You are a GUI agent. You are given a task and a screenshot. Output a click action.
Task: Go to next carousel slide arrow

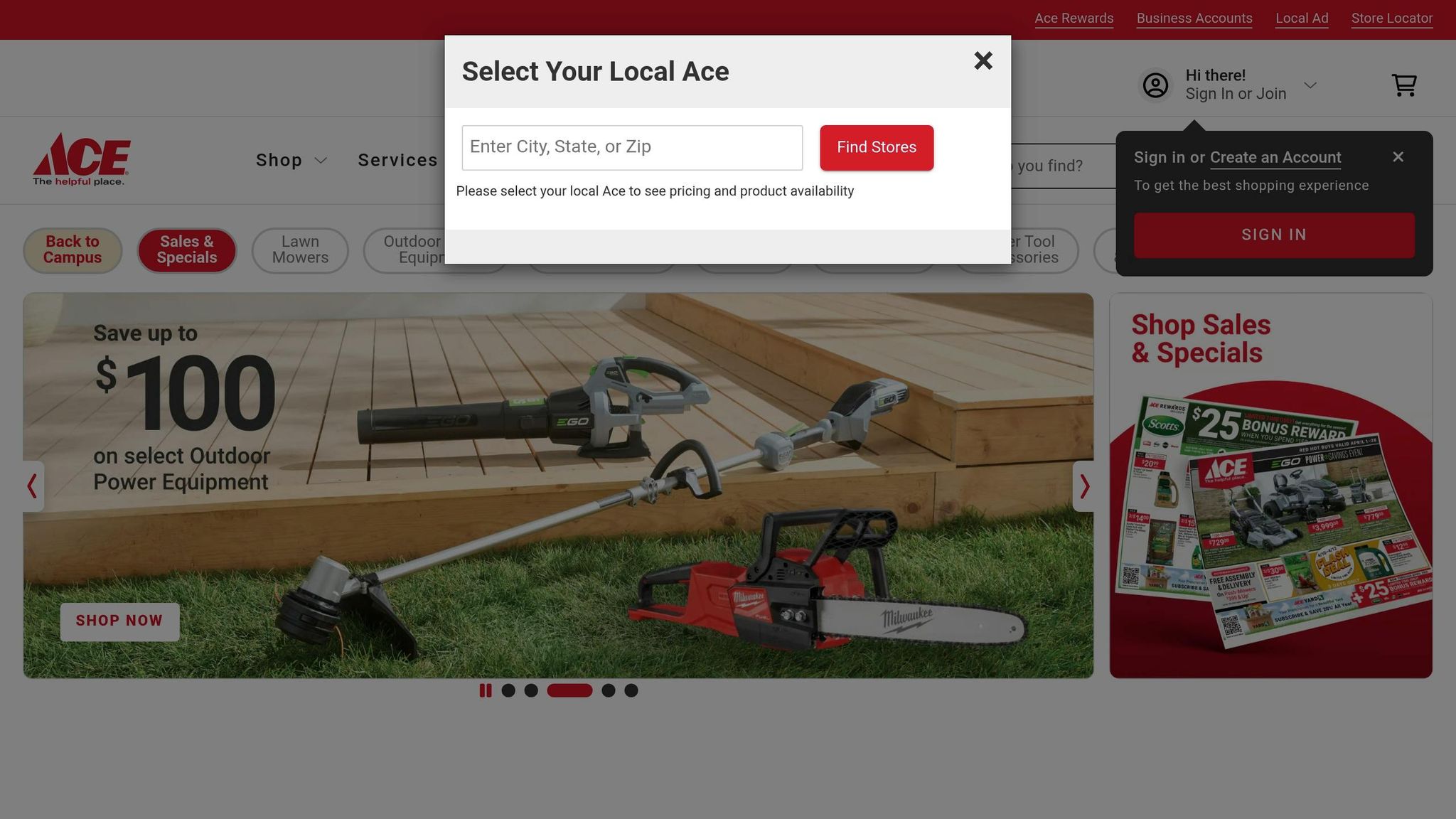[1083, 486]
